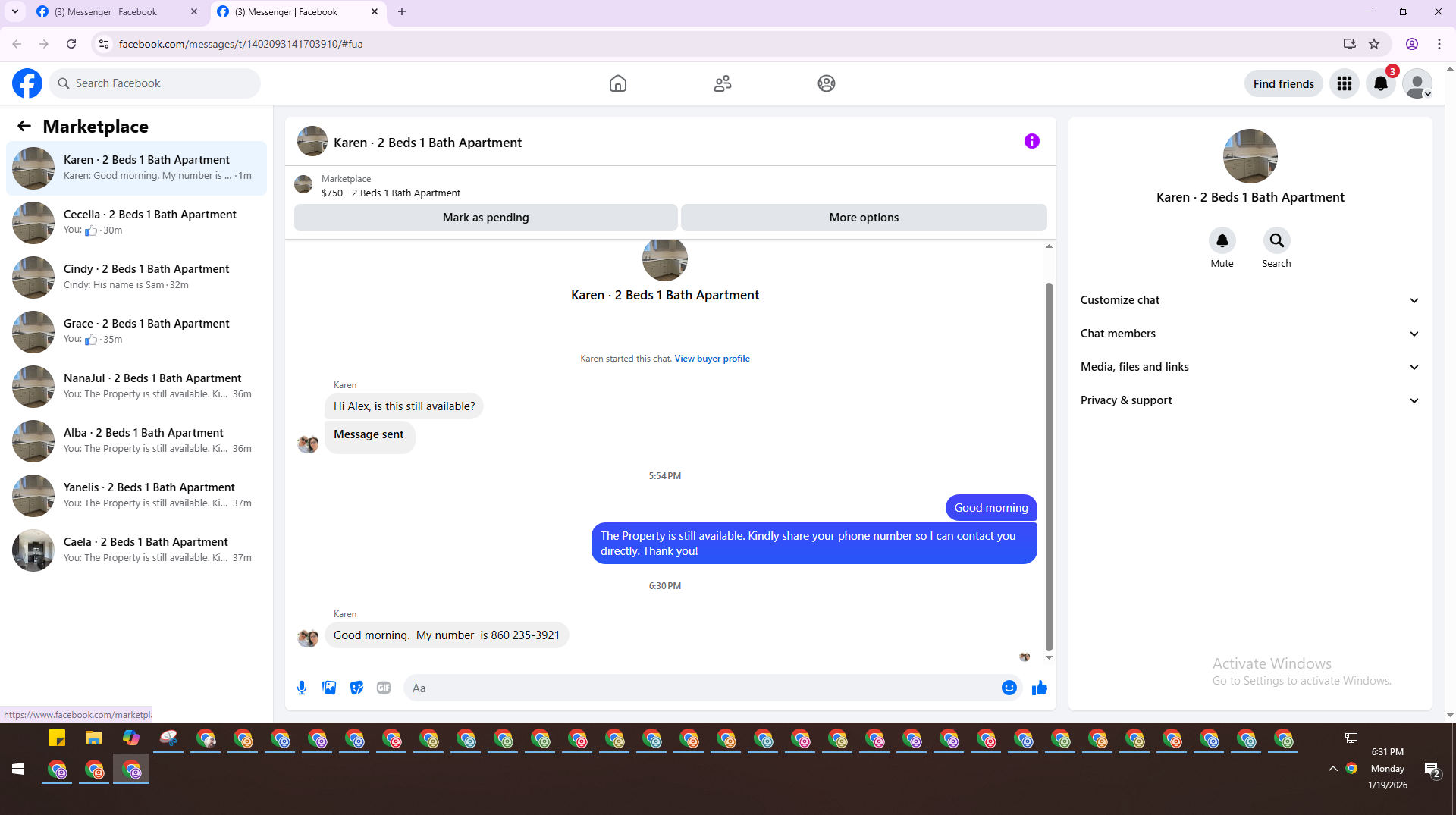
Task: Open the account profile picture menu
Action: tap(1417, 83)
